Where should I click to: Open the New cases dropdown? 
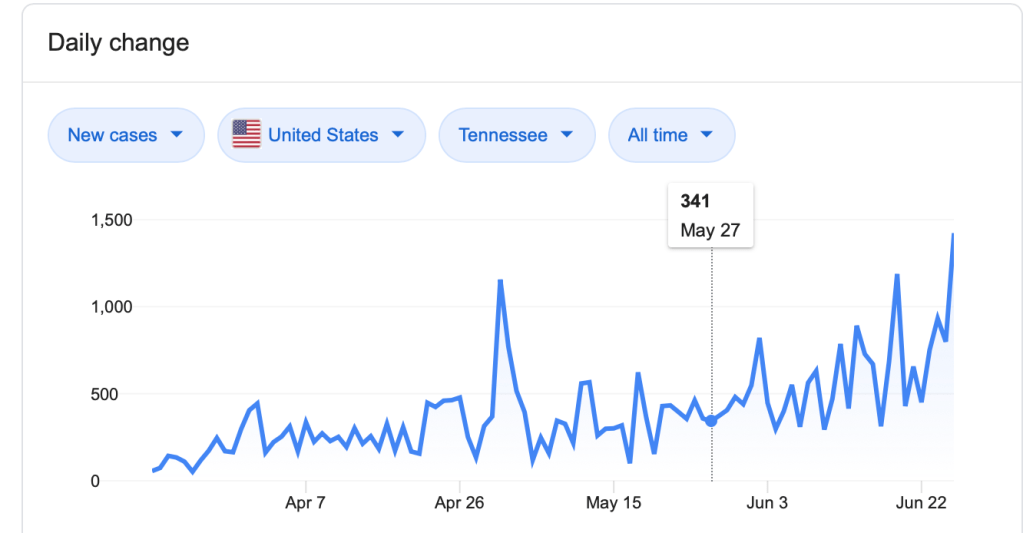point(125,135)
